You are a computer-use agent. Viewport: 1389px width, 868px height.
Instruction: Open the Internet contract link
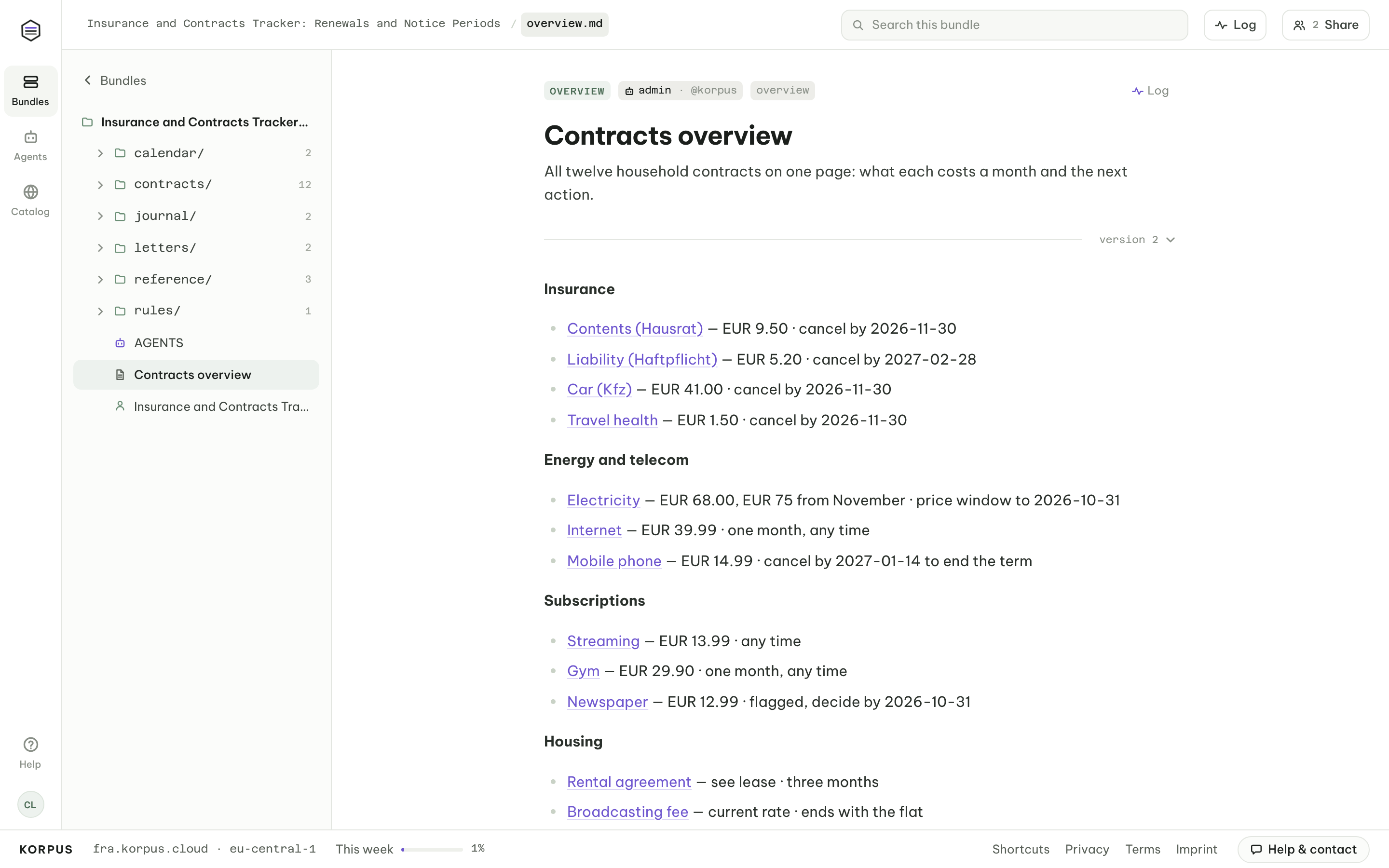(x=594, y=530)
